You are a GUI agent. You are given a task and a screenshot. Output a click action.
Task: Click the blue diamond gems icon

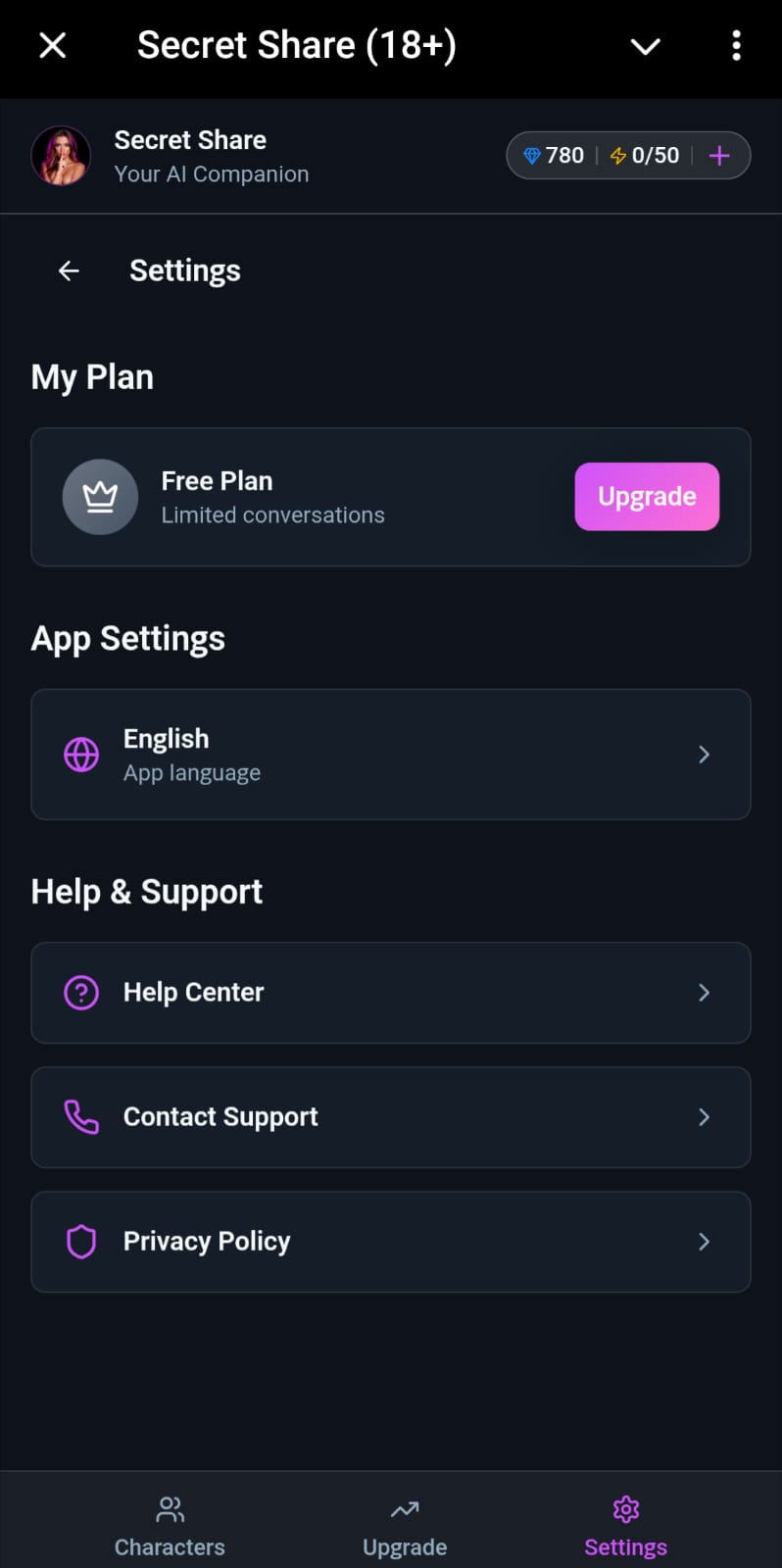[x=532, y=156]
